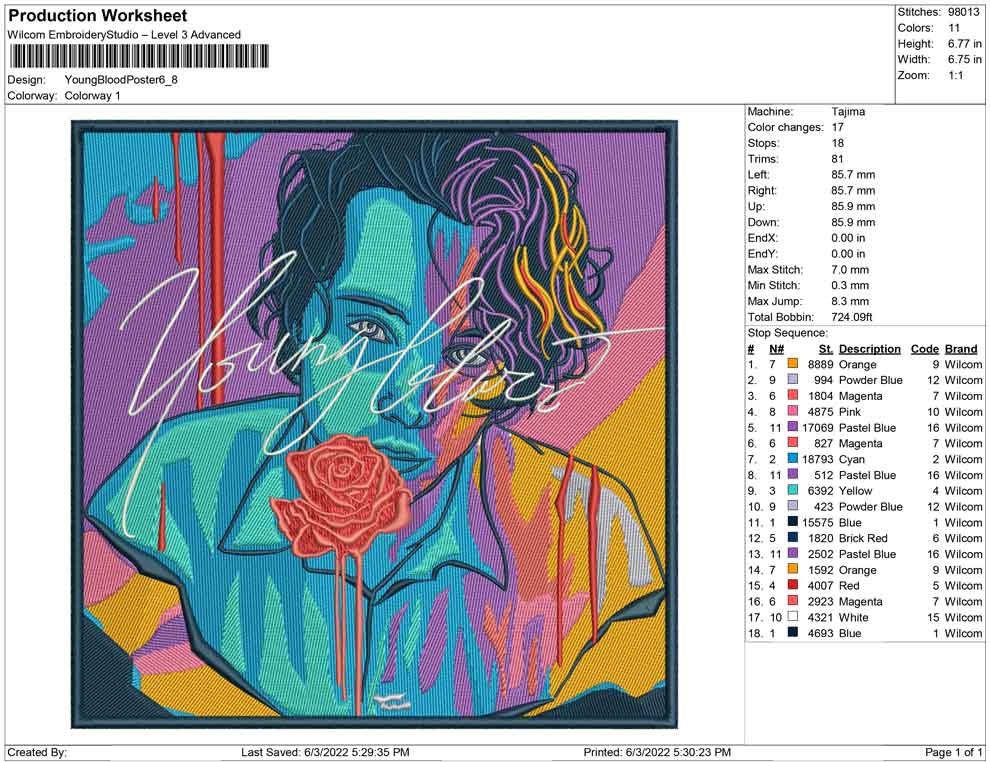This screenshot has height=762, width=990.
Task: Click stitch count '6392' in Yellow row
Action: pyautogui.click(x=821, y=491)
